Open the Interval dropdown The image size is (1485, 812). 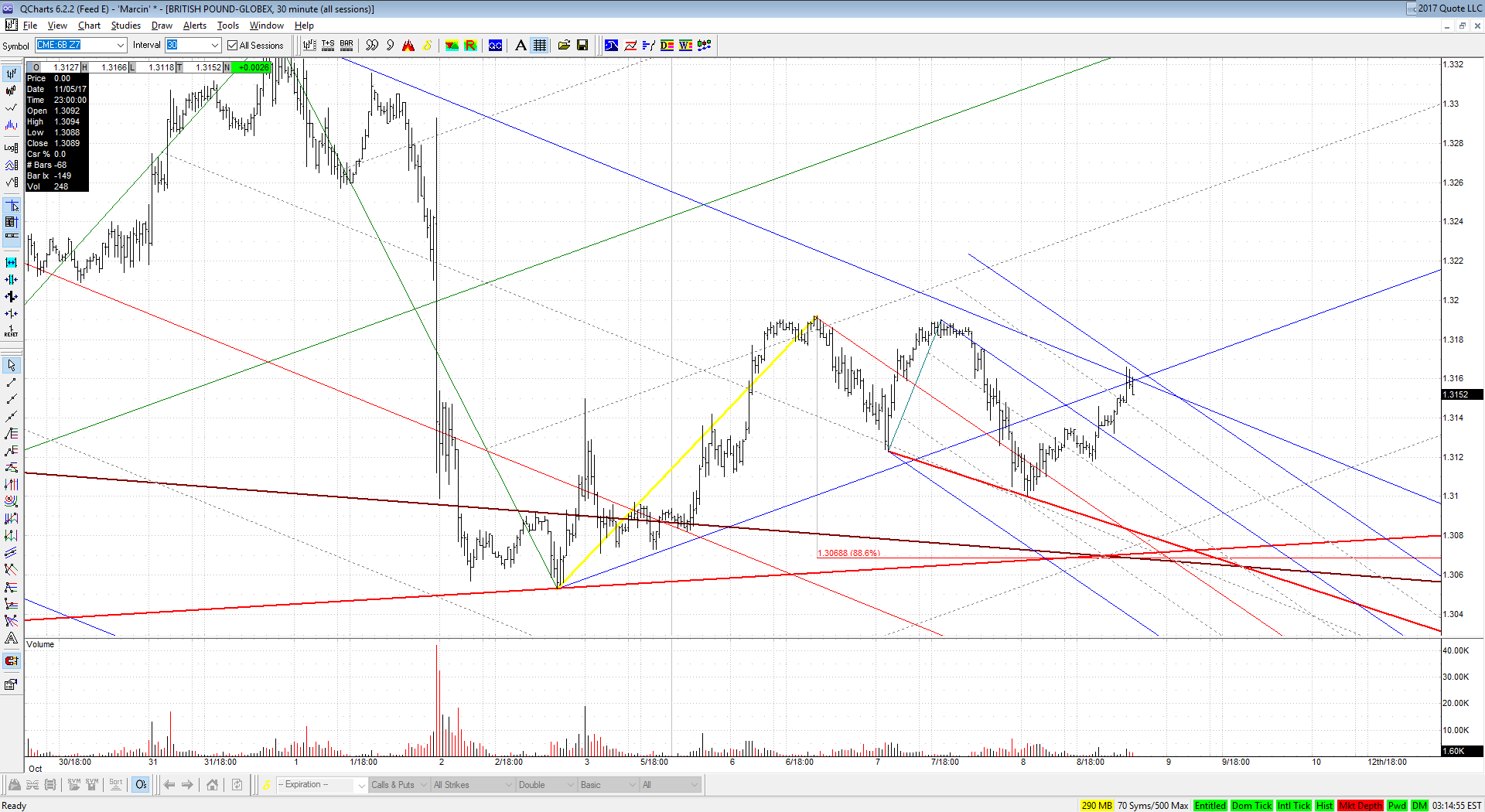[x=214, y=46]
